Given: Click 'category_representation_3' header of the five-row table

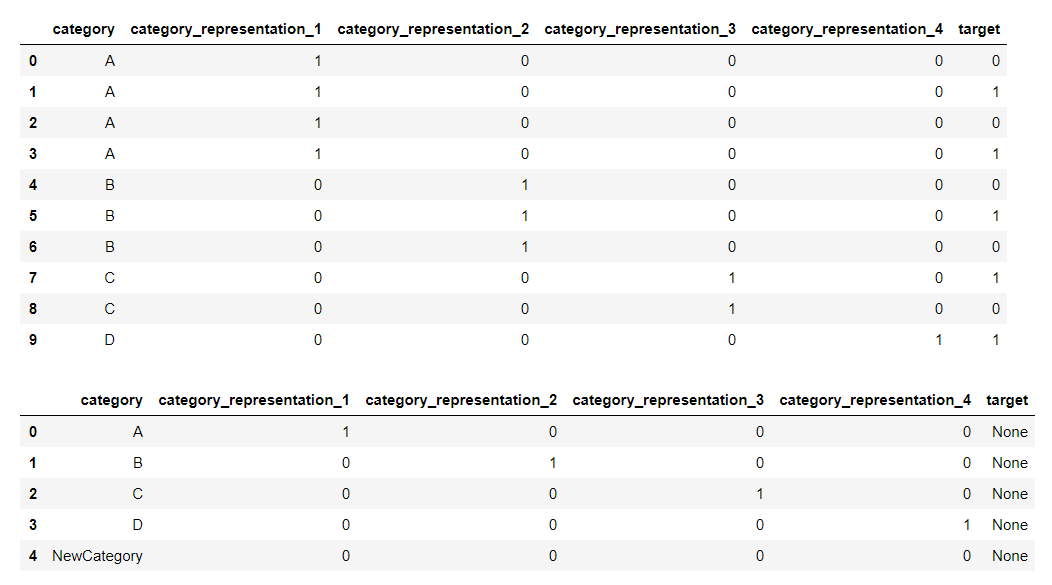Looking at the screenshot, I should [668, 401].
